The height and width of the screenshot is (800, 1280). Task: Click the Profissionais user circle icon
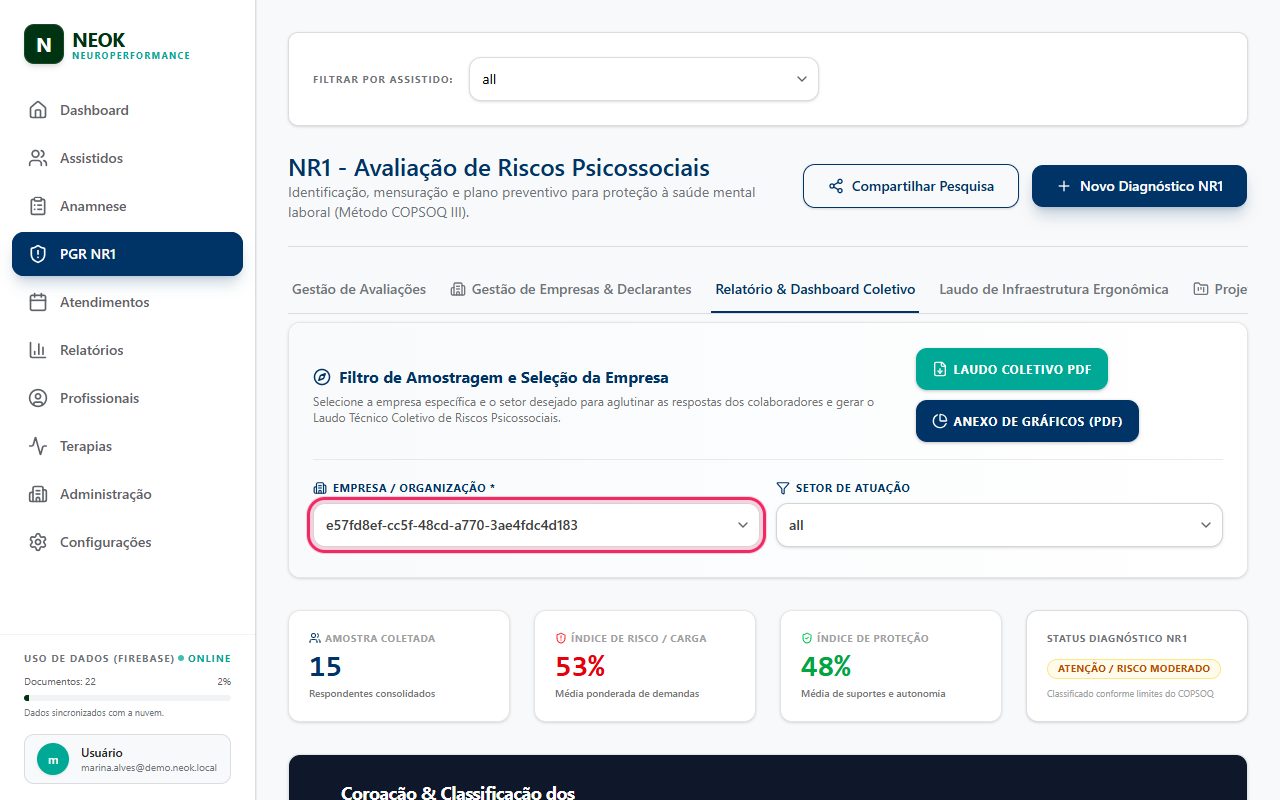click(38, 398)
